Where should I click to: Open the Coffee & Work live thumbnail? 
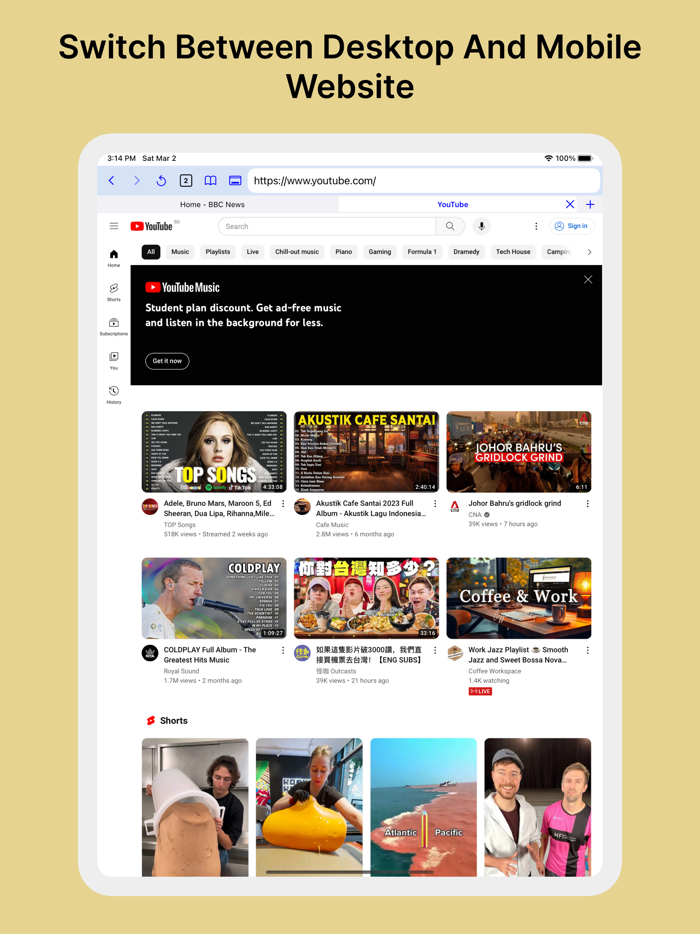519,598
